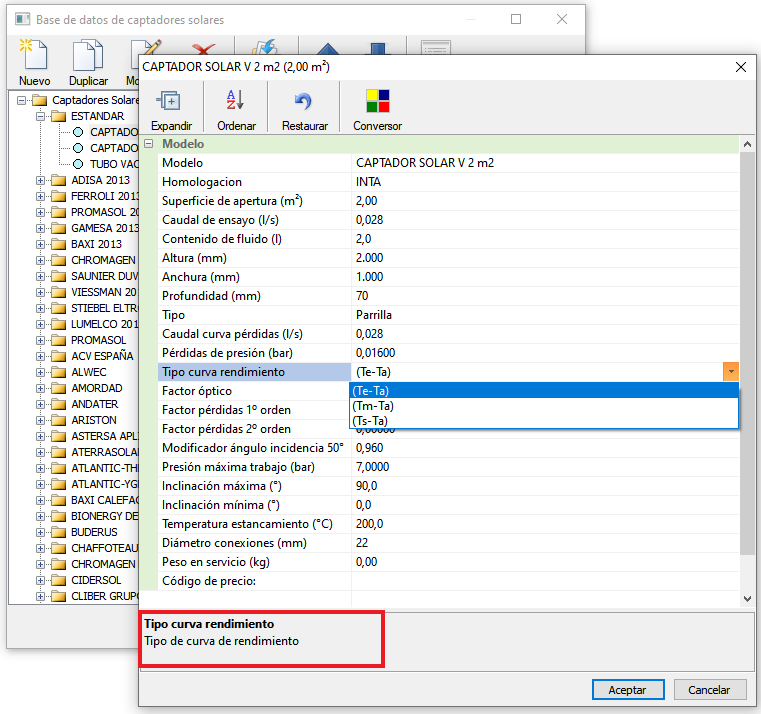
Task: Choose (Te-Ta) in dropdown list
Action: 544,391
